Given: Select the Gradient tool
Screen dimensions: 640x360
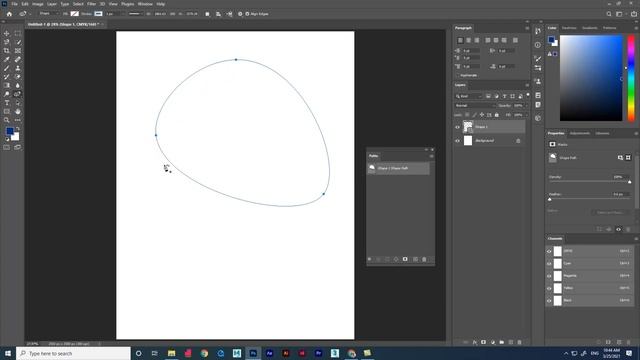Looking at the screenshot, I should (x=7, y=85).
